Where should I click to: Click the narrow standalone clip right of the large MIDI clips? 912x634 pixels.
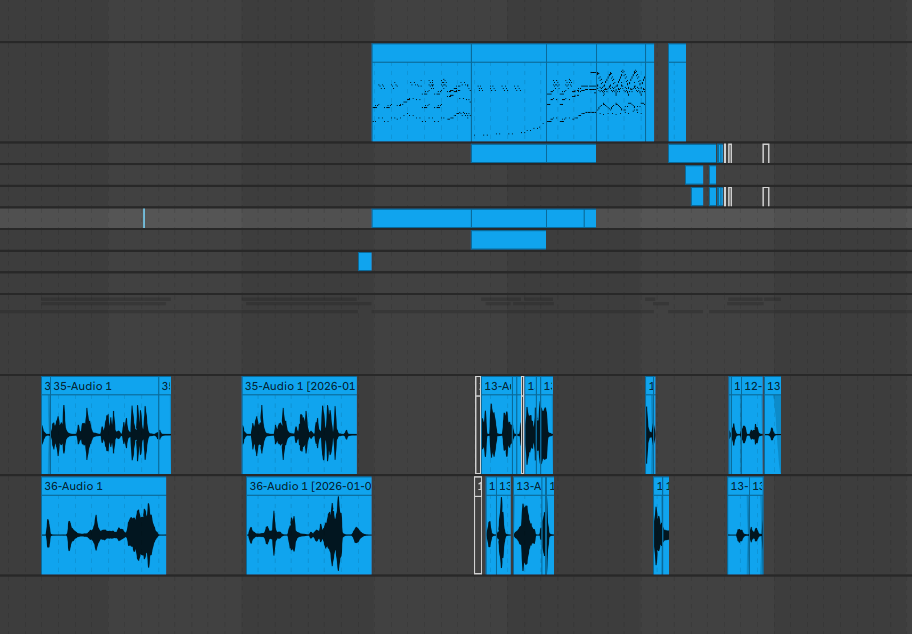click(x=677, y=92)
